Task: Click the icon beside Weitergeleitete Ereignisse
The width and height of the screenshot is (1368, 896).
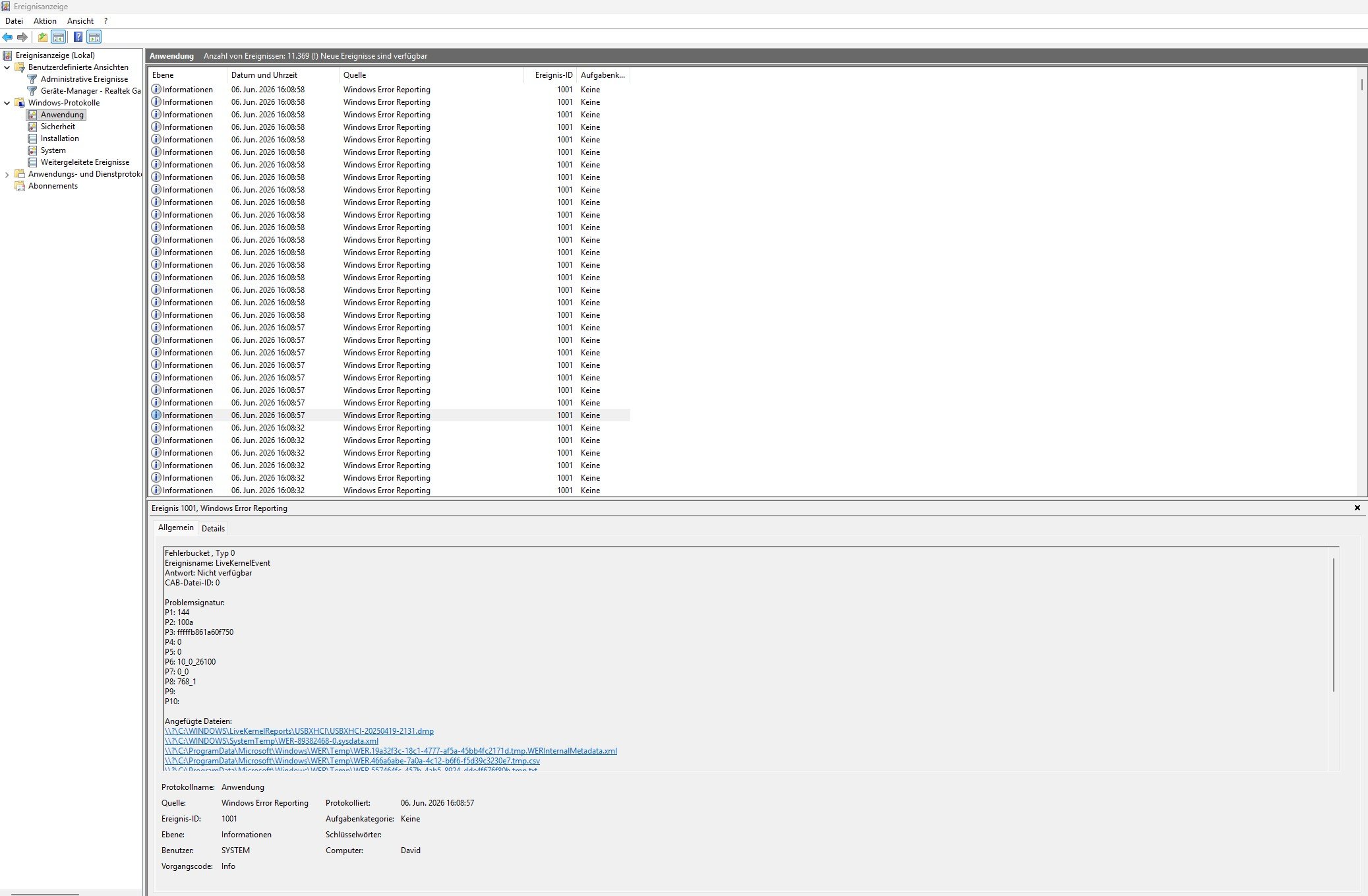Action: tap(32, 162)
